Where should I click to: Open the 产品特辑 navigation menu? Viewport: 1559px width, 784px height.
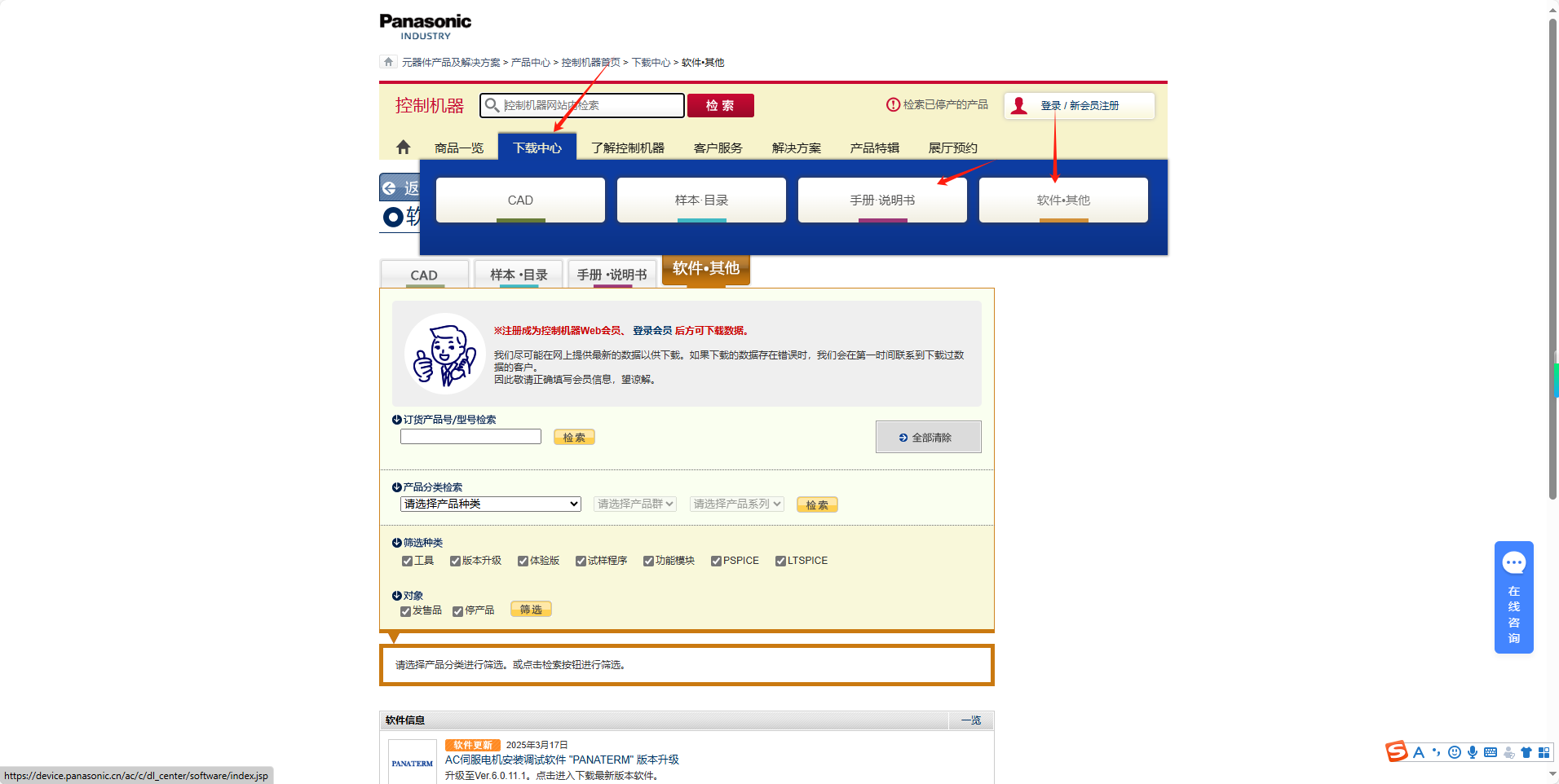pos(875,148)
